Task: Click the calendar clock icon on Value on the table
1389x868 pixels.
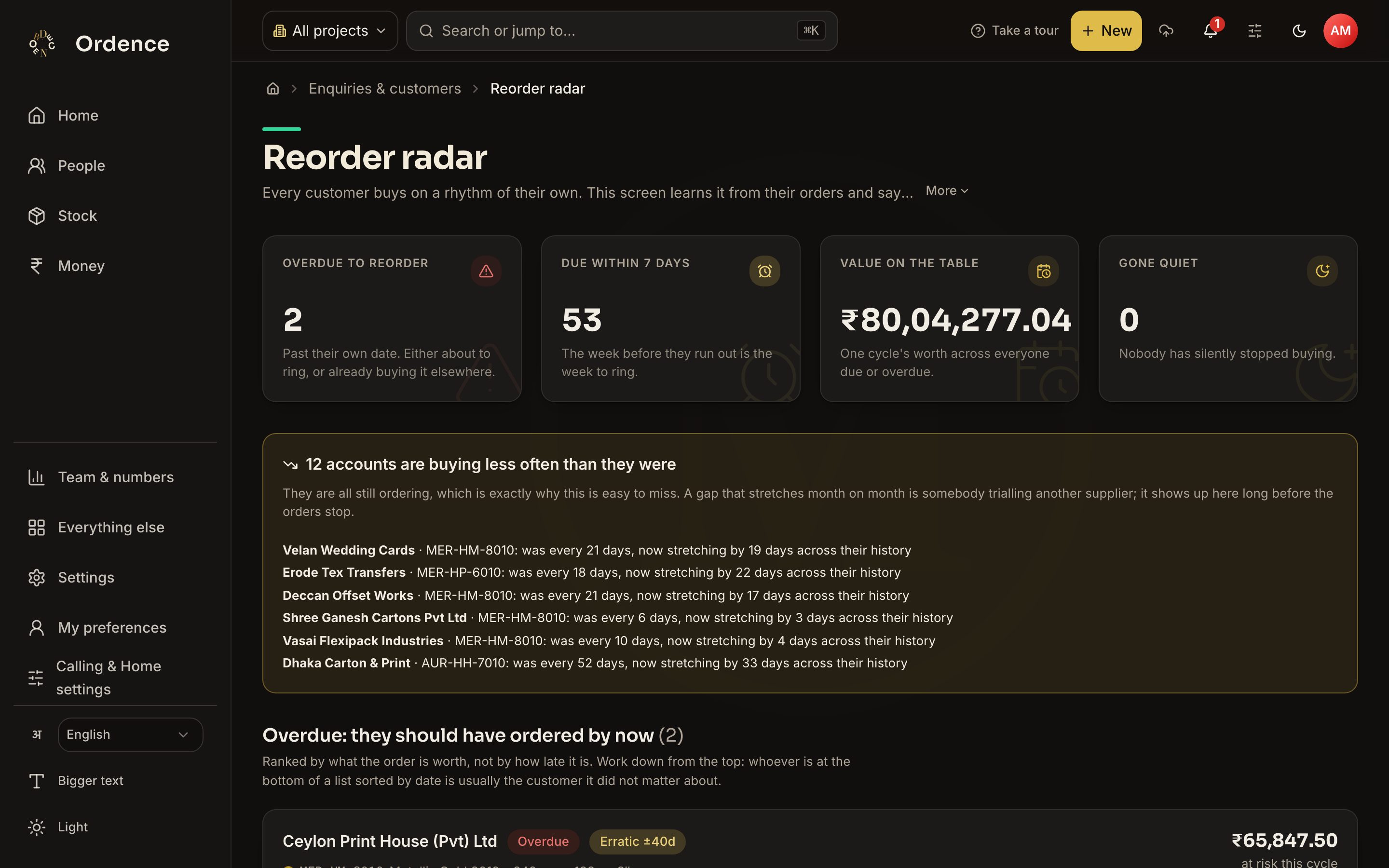Action: (x=1044, y=271)
